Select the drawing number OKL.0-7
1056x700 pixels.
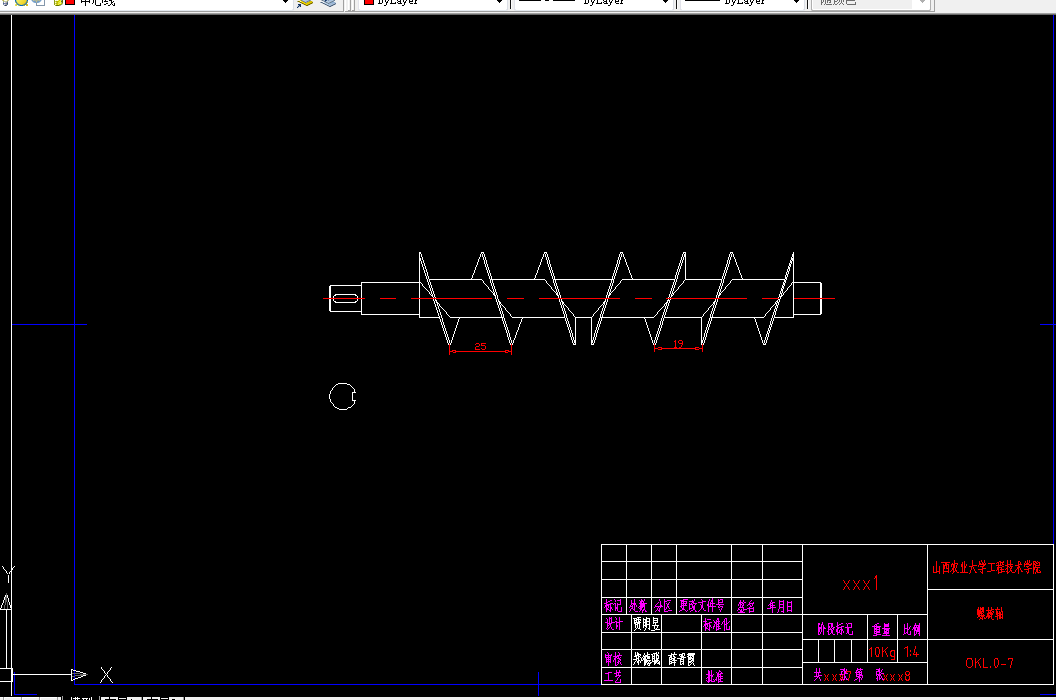989,663
